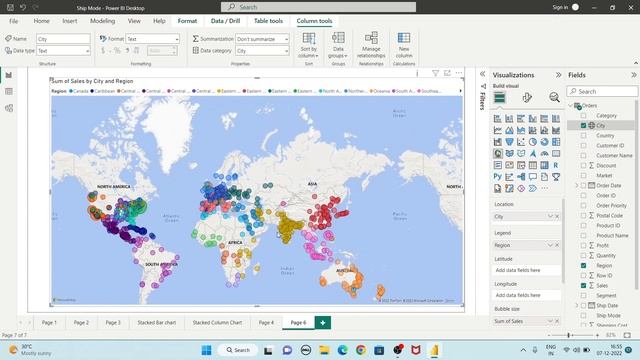Uncheck the City field checkbox
The height and width of the screenshot is (360, 640).
pyautogui.click(x=583, y=125)
